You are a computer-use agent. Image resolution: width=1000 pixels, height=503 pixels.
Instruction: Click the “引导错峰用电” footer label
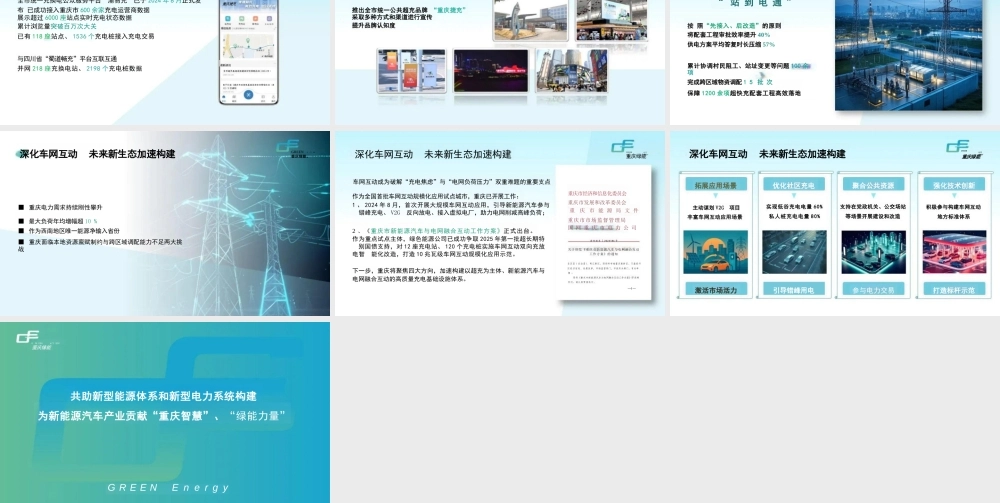tap(793, 289)
